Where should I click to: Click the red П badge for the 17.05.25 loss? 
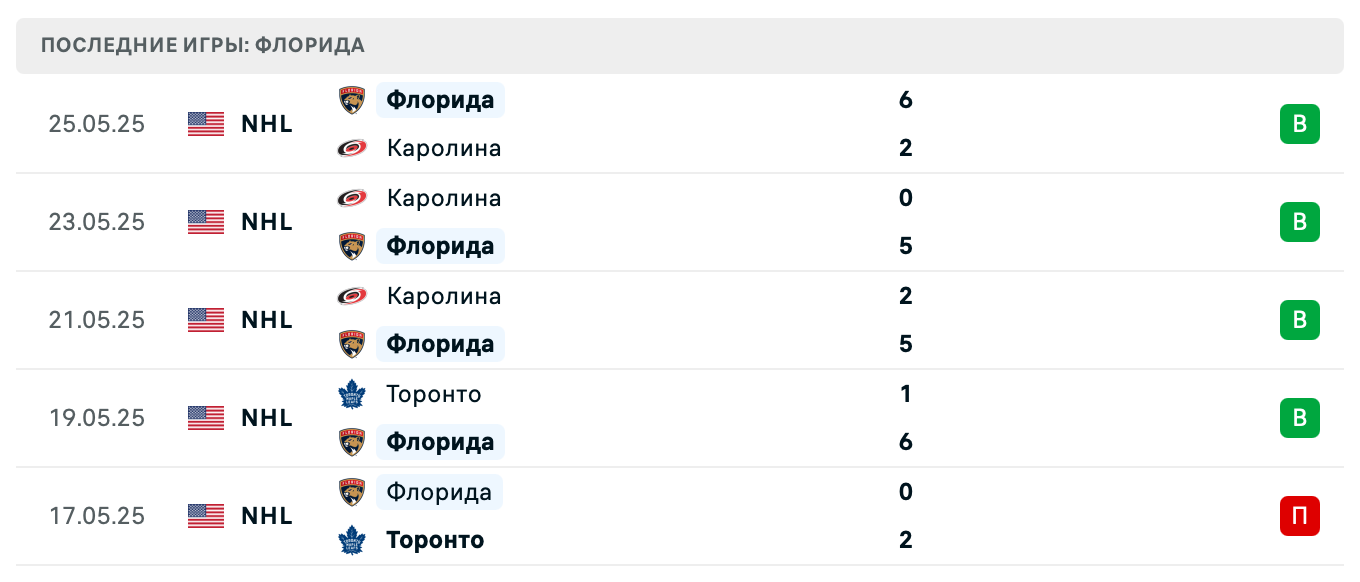click(1299, 516)
